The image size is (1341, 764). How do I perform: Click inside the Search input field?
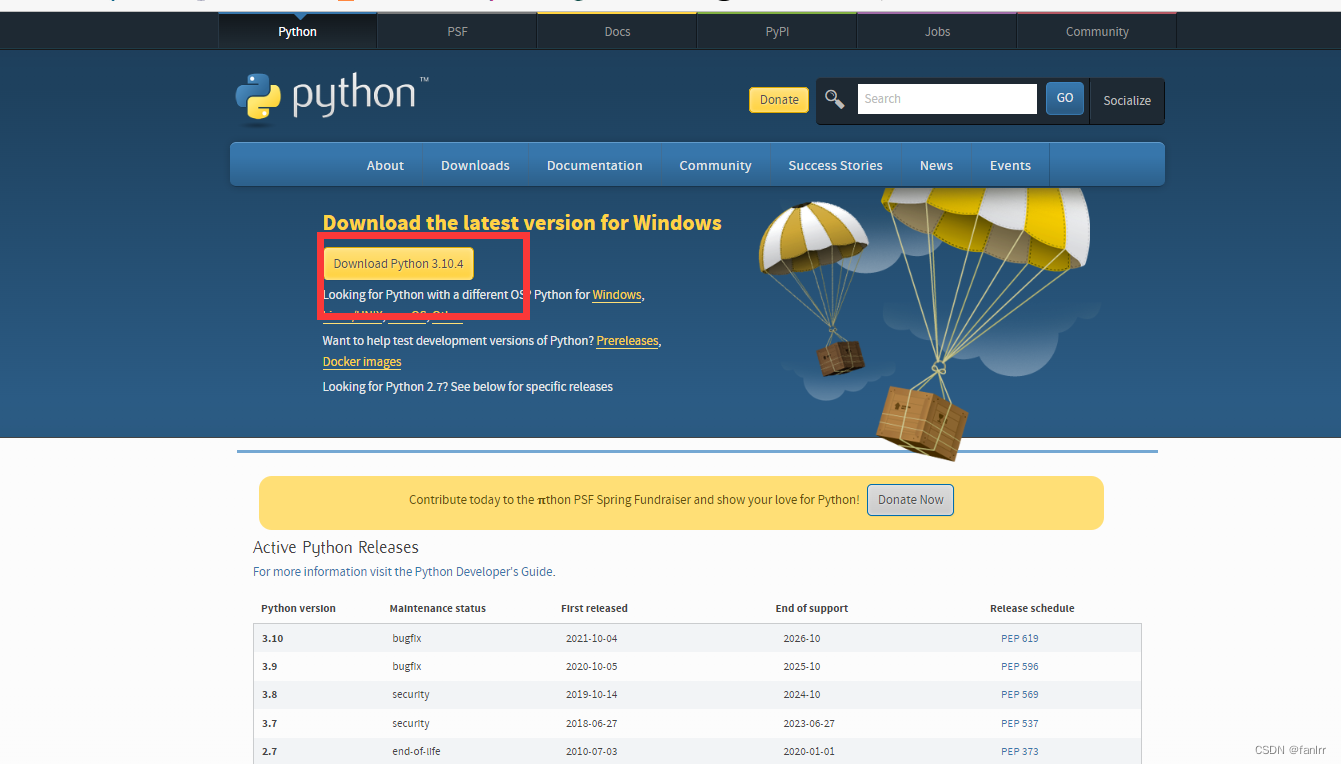coord(945,98)
